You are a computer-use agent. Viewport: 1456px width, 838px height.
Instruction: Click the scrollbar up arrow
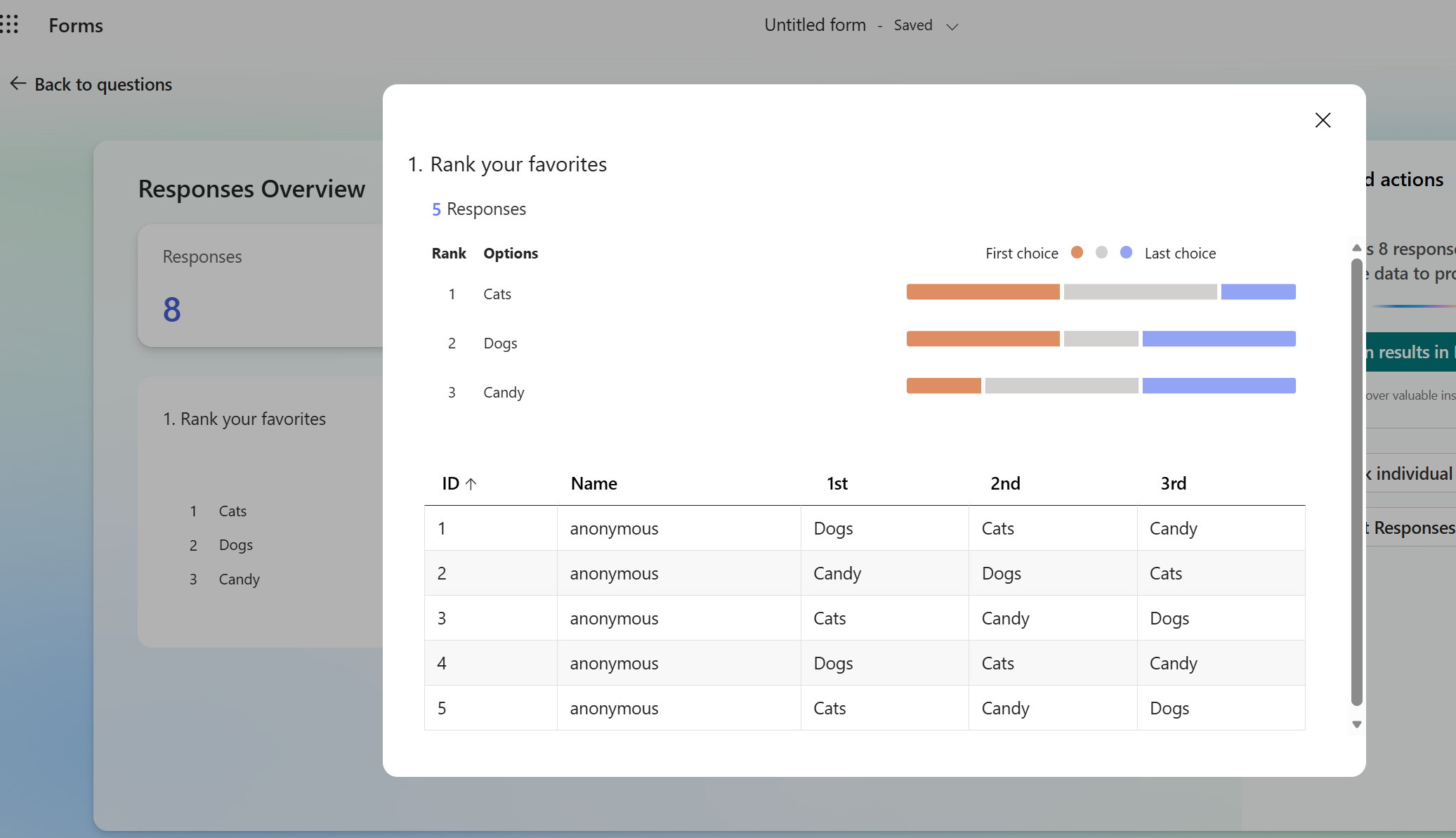tap(1357, 248)
